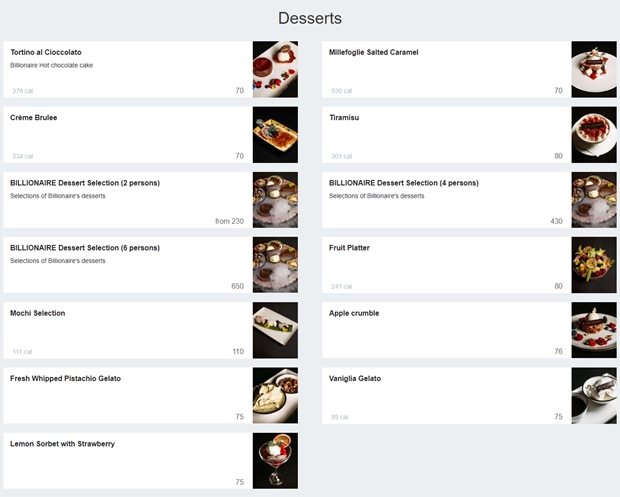The image size is (620, 497).
Task: Select the Mochi Selection title
Action: tap(38, 313)
